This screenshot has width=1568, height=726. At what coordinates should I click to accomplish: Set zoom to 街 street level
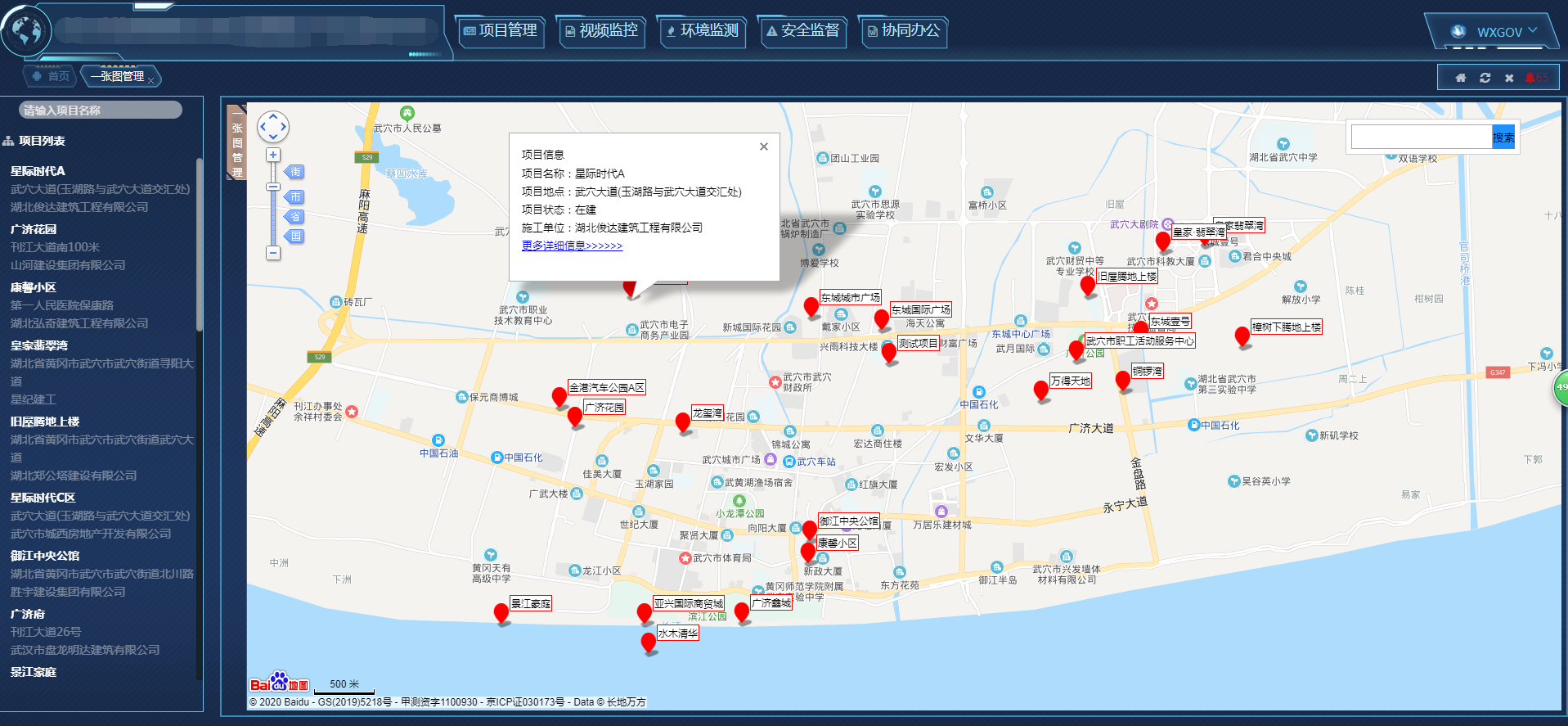pos(294,172)
